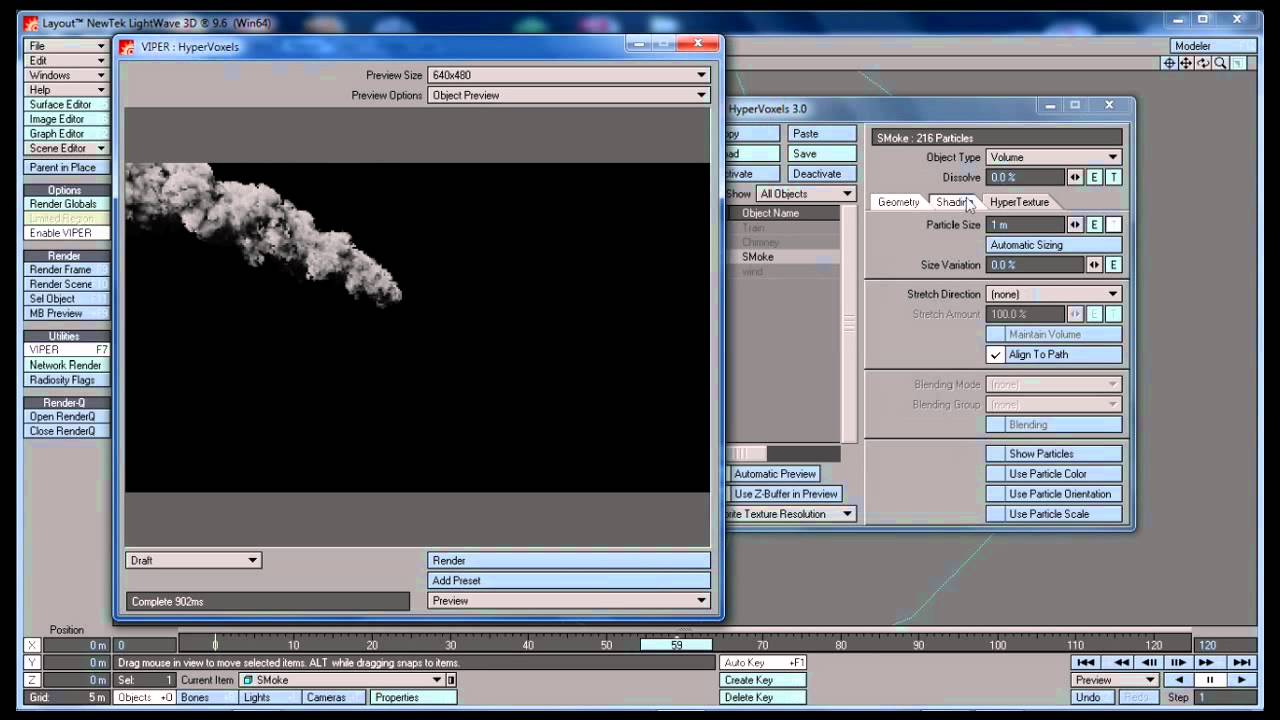Play animation in reverse
This screenshot has width=1280, height=720.
point(1178,680)
